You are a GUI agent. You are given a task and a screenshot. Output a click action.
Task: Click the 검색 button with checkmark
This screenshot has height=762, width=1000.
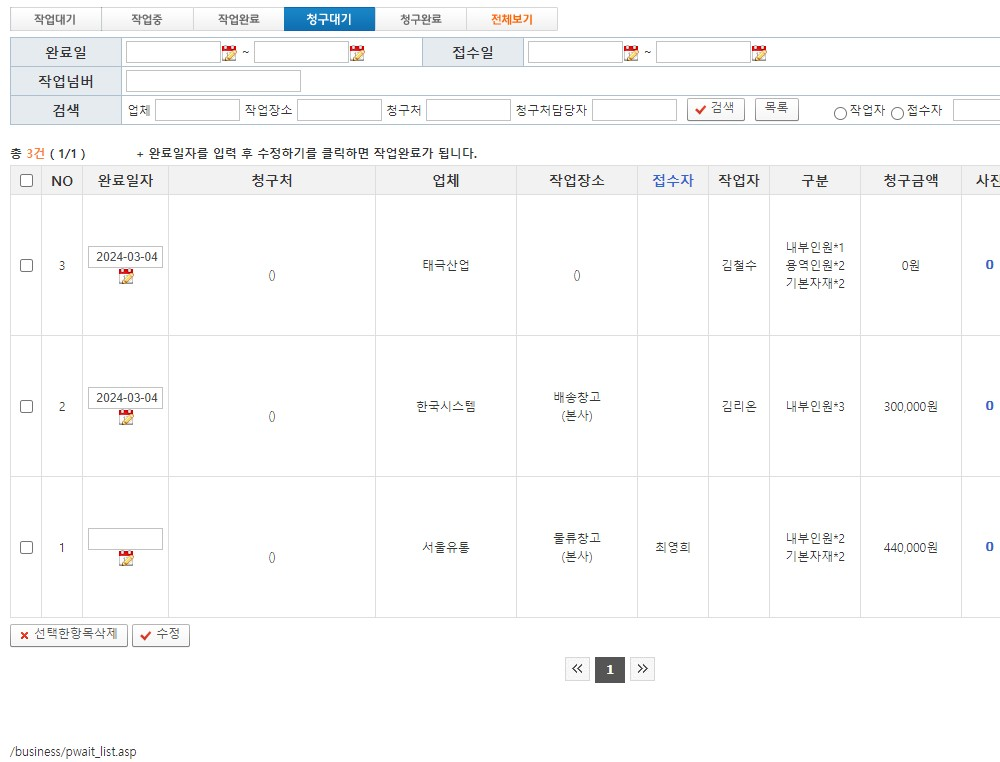(715, 109)
